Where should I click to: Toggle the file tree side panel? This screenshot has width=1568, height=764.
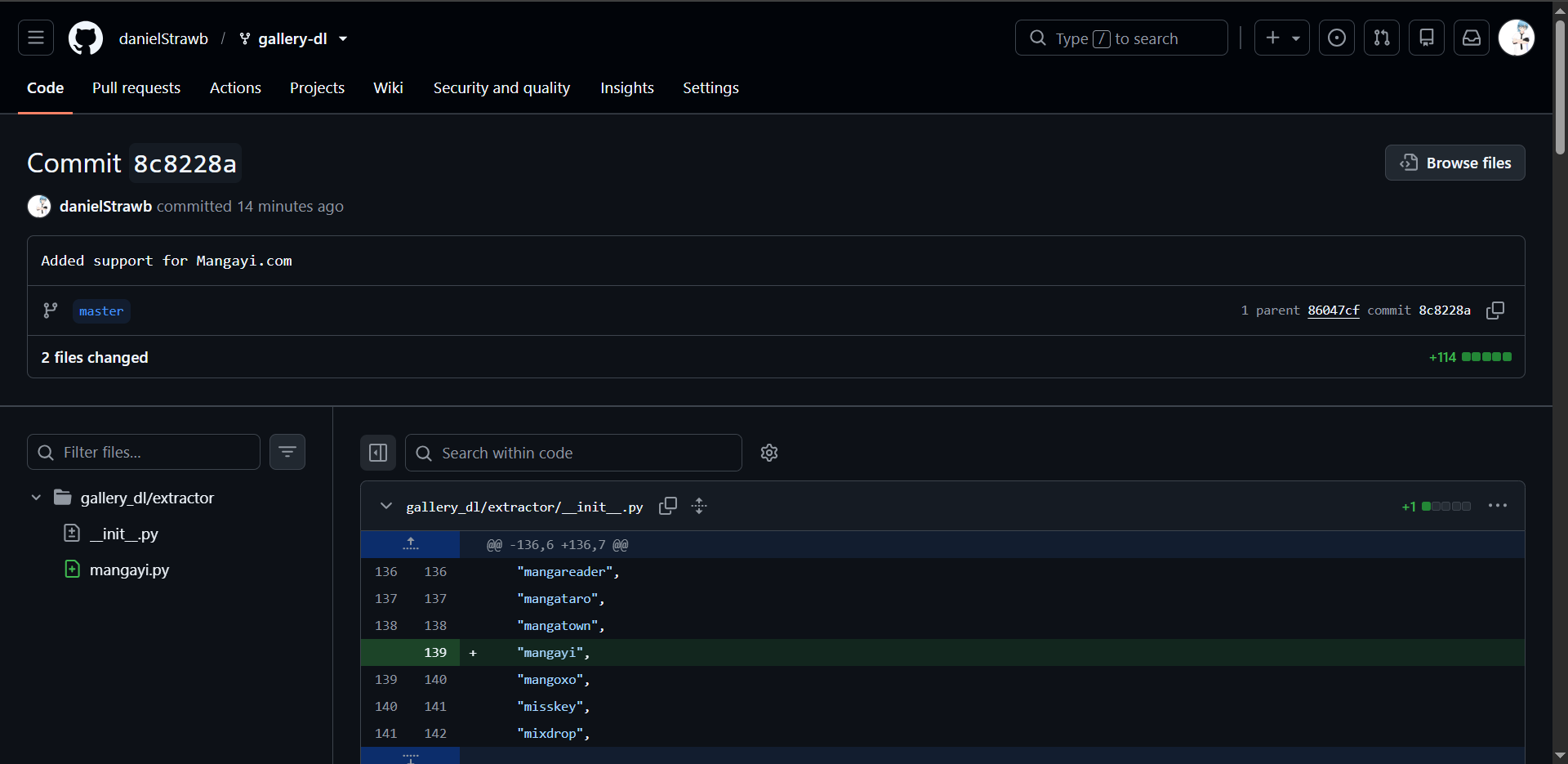(378, 453)
